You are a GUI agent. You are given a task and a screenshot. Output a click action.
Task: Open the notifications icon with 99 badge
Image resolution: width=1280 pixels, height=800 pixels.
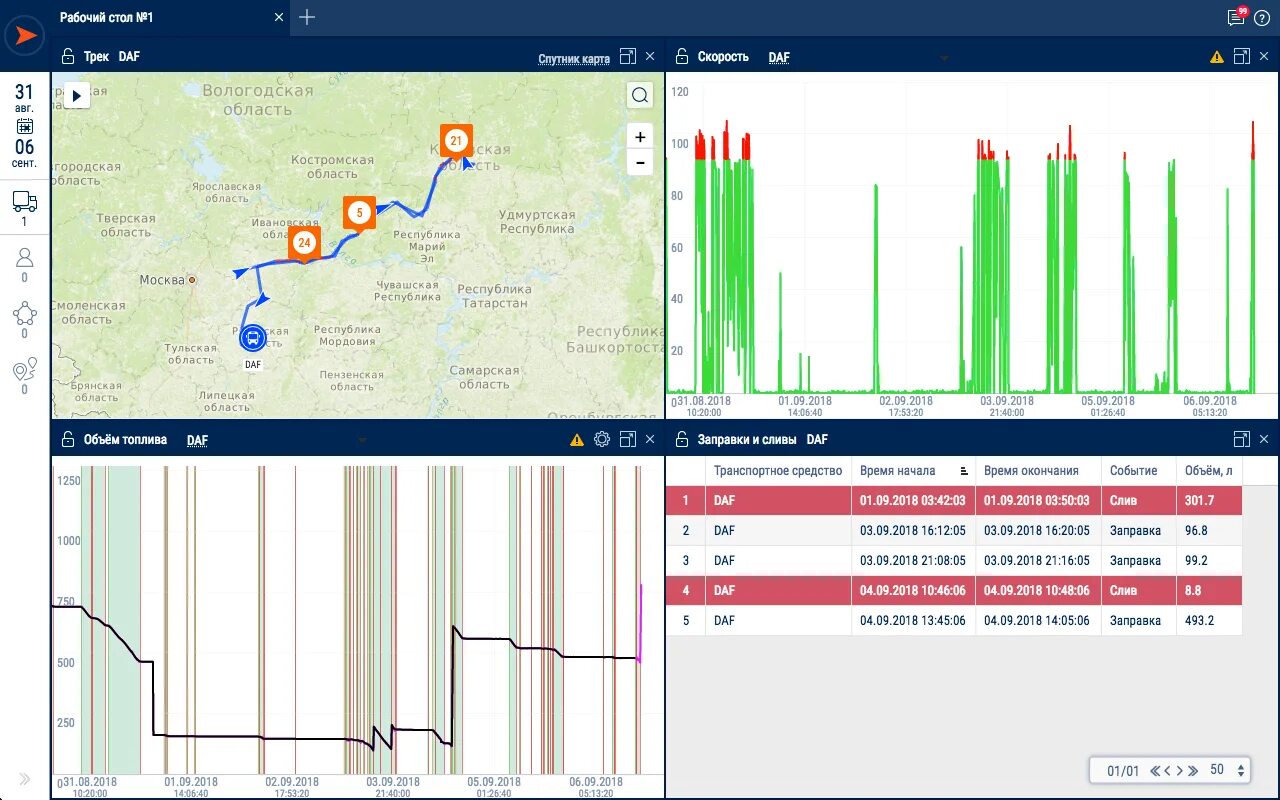coord(1238,16)
